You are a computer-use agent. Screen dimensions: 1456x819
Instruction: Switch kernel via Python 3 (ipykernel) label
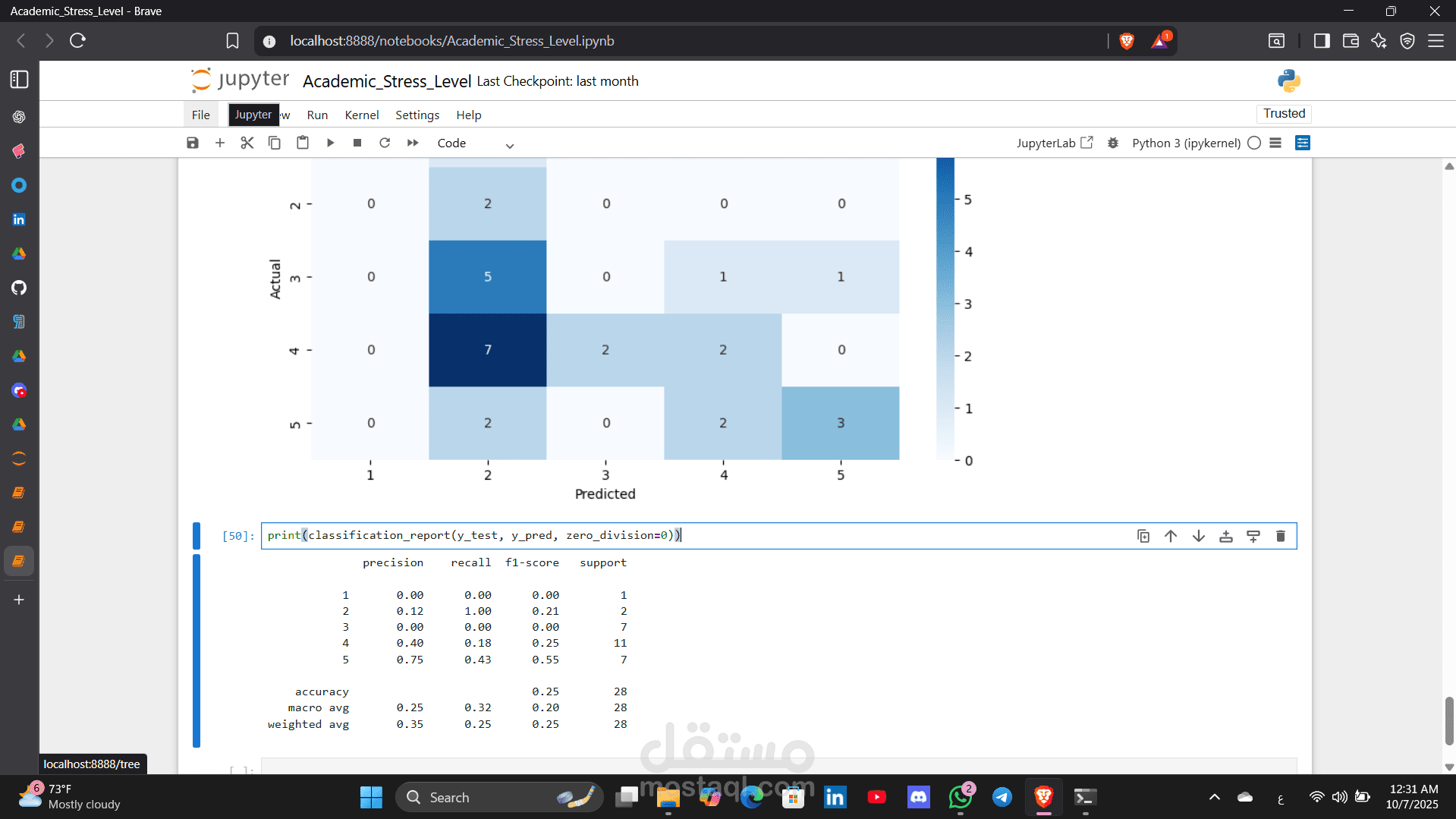(x=1186, y=143)
